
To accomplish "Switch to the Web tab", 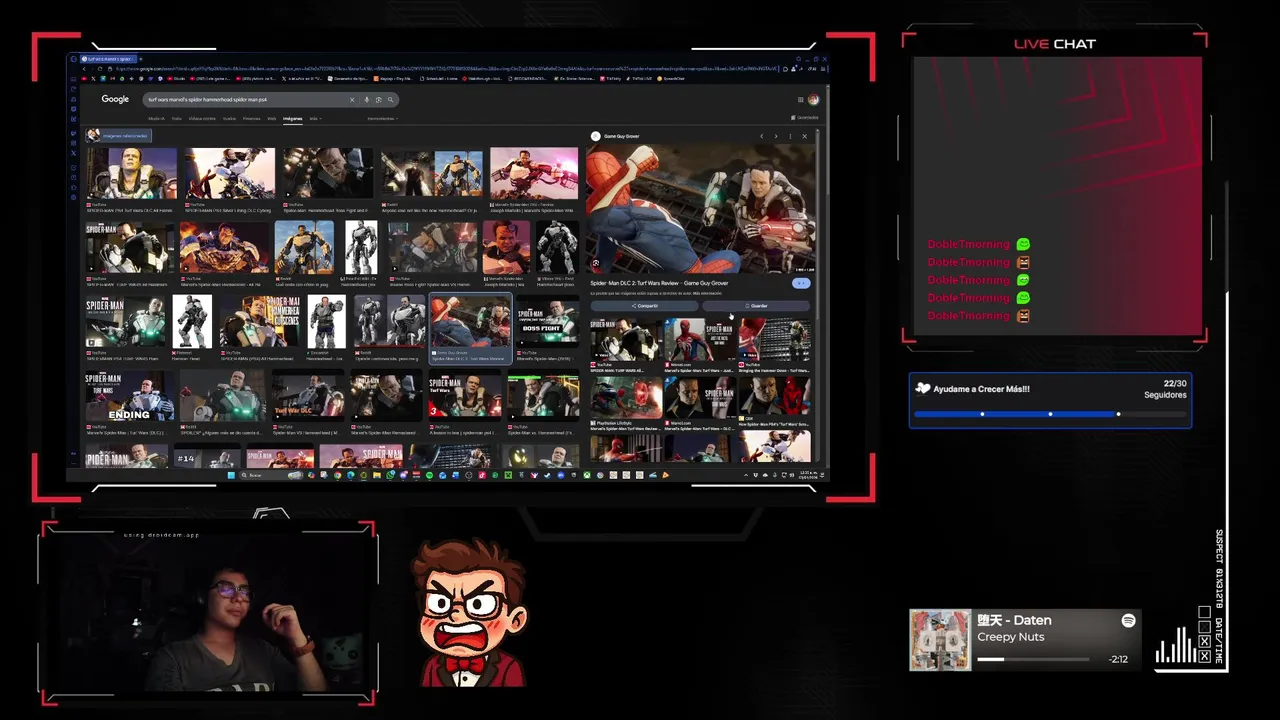I will click(271, 118).
